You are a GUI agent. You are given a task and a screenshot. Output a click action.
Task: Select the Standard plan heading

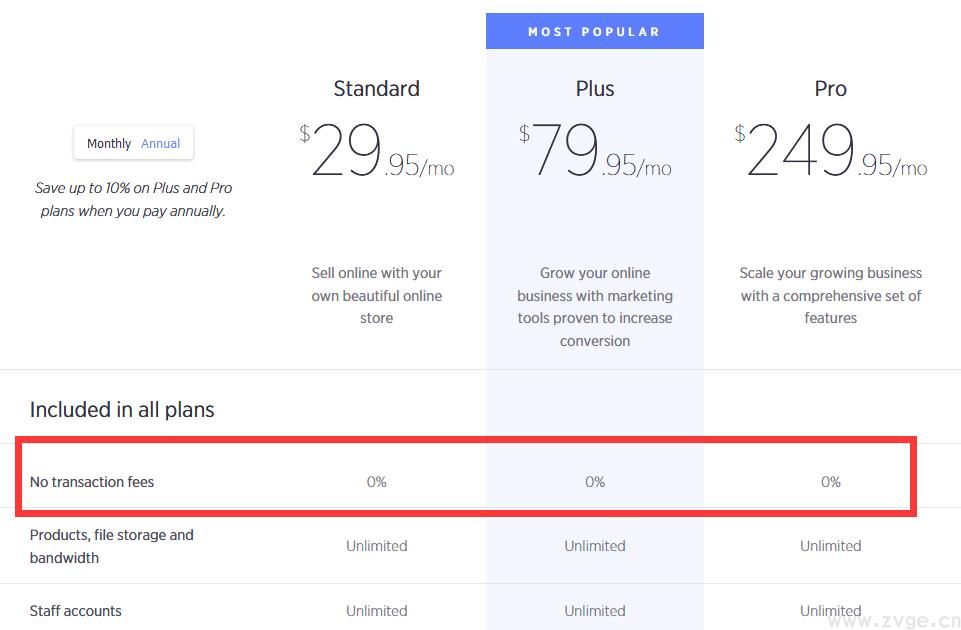376,88
